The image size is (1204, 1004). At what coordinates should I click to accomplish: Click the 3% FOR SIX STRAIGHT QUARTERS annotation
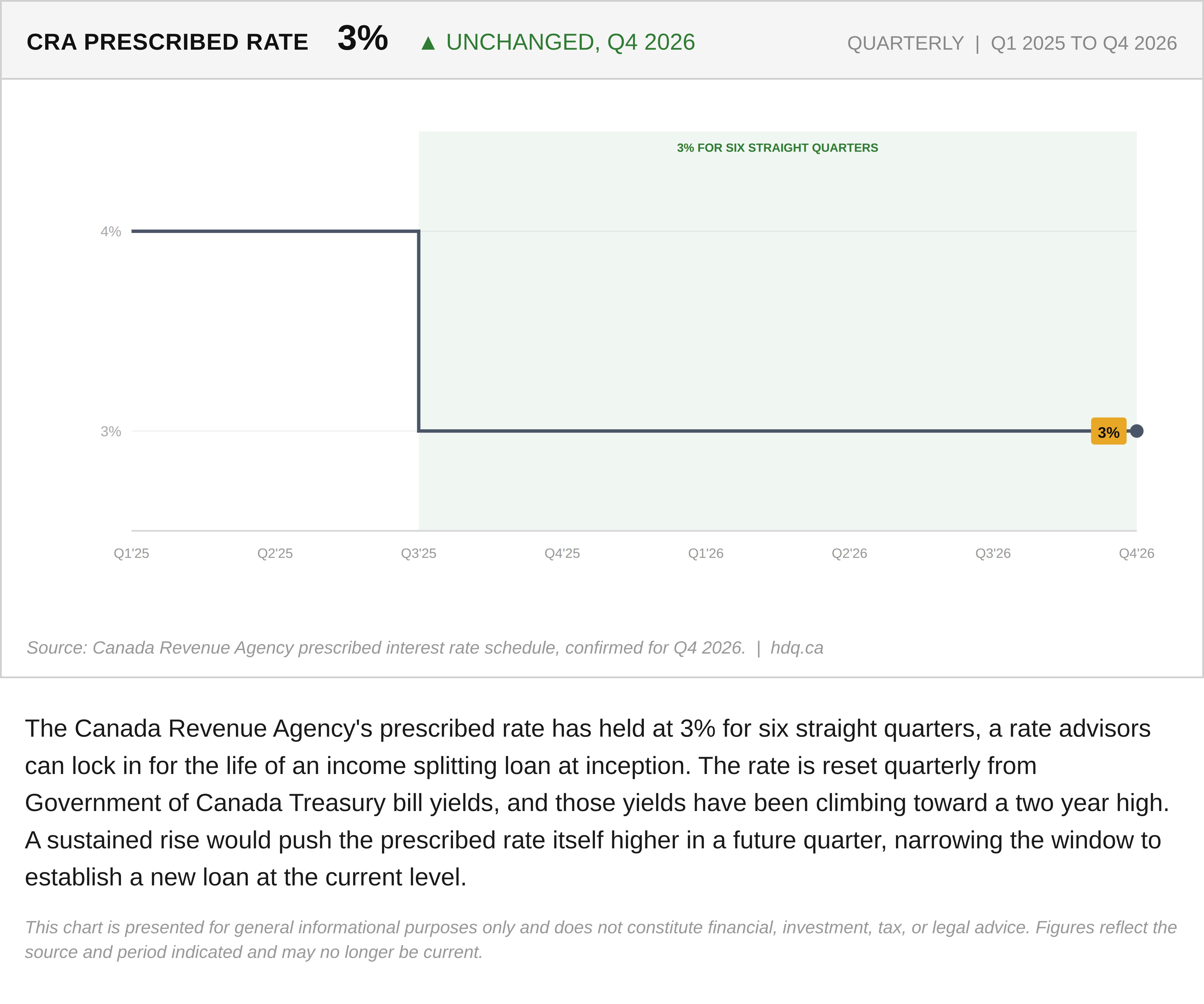coord(777,148)
